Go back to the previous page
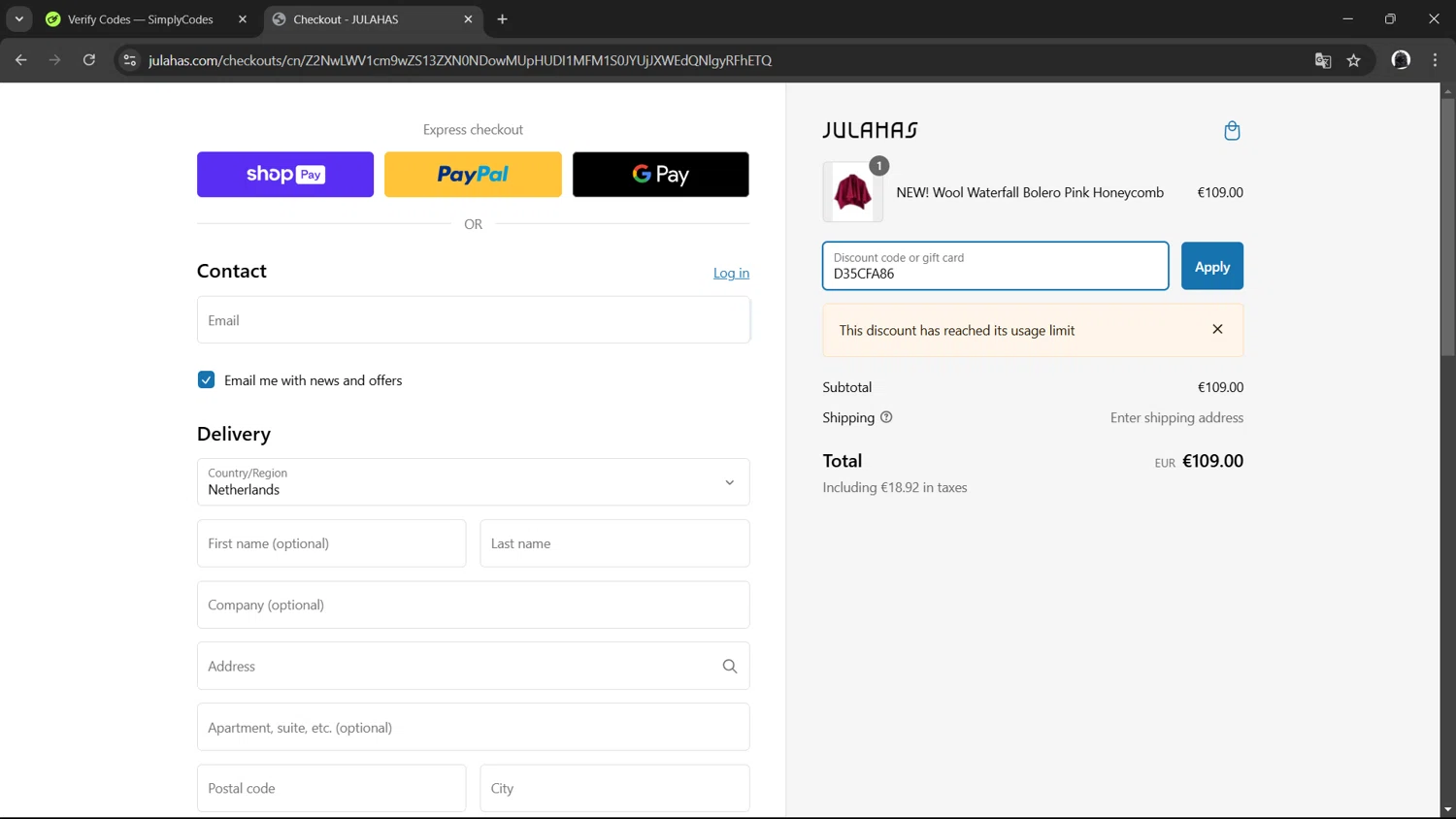Image resolution: width=1456 pixels, height=819 pixels. pyautogui.click(x=21, y=60)
